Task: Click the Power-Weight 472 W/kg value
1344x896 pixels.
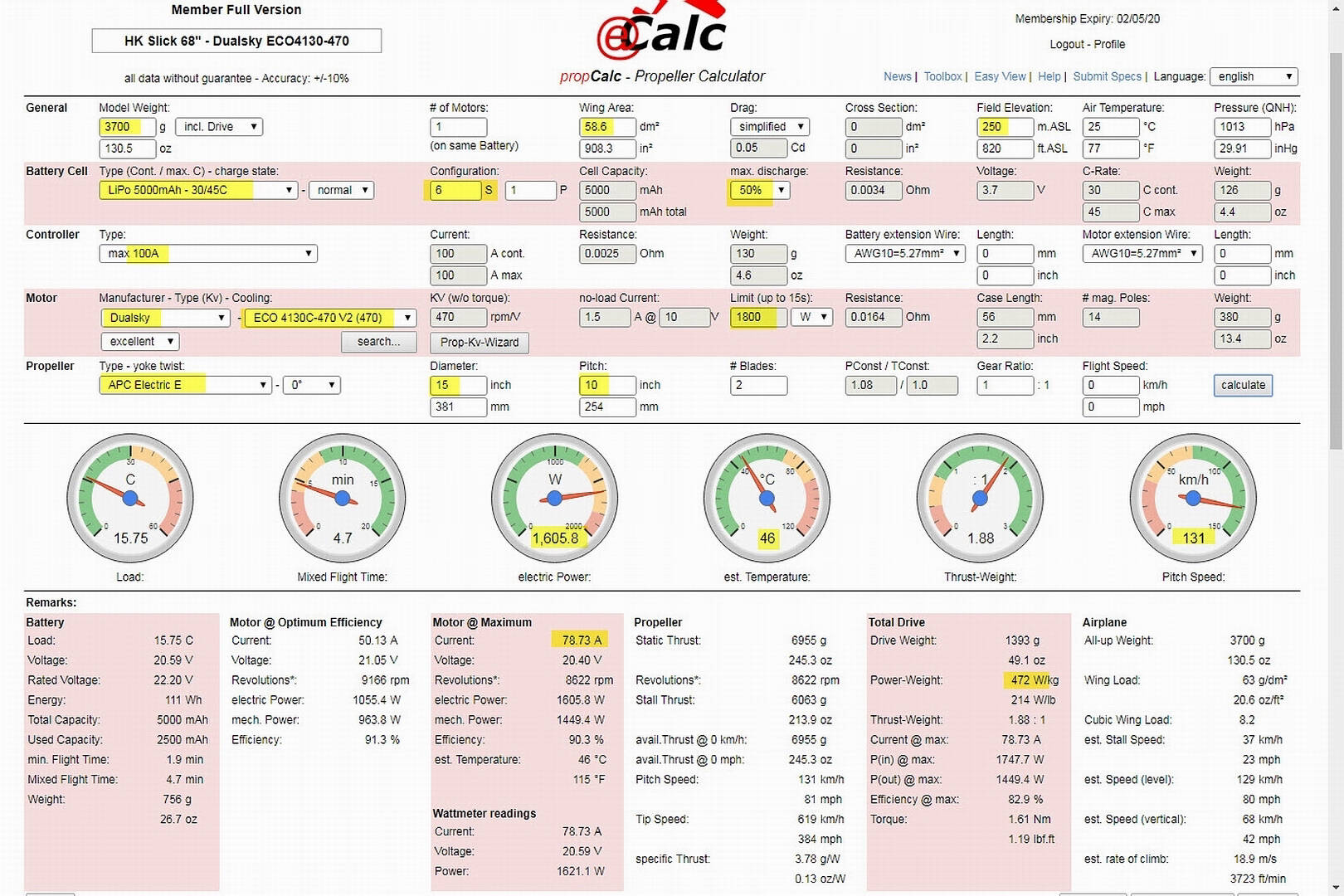Action: point(1035,680)
